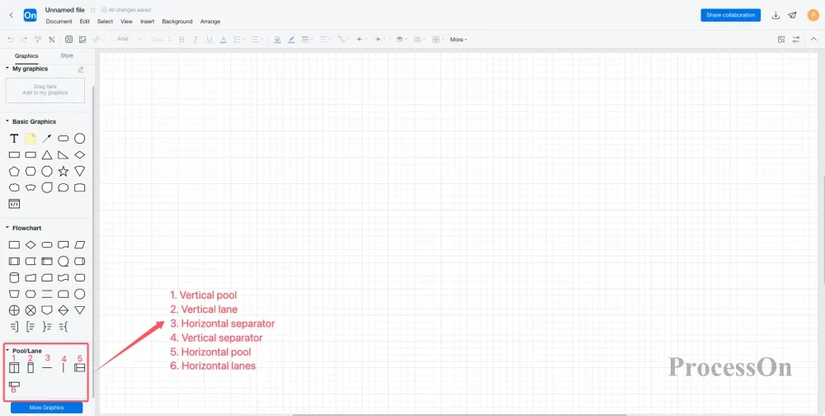The width and height of the screenshot is (825, 416).
Task: Click the Share collaboration button
Action: (730, 15)
